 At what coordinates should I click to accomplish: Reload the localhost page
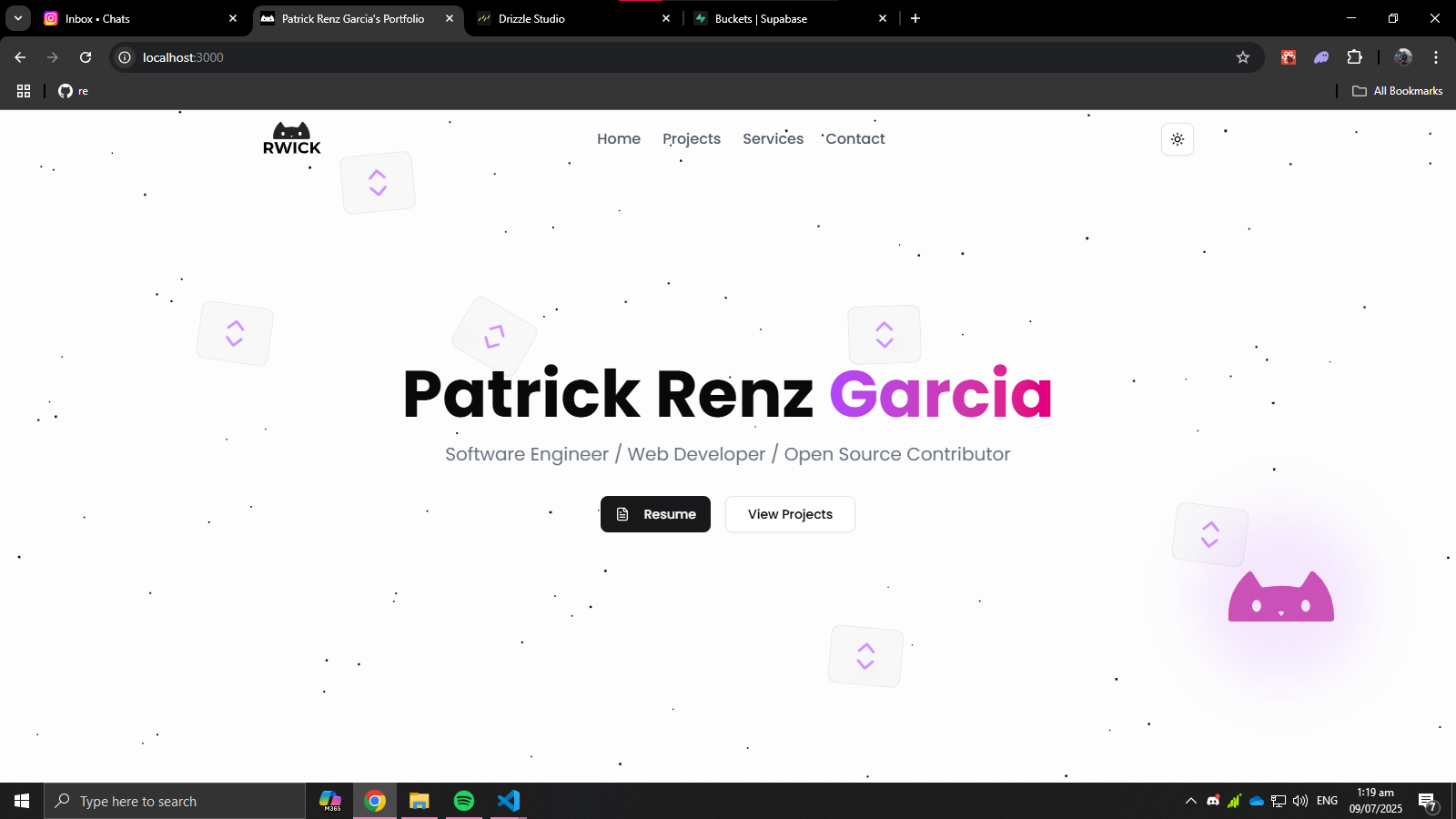click(x=86, y=57)
